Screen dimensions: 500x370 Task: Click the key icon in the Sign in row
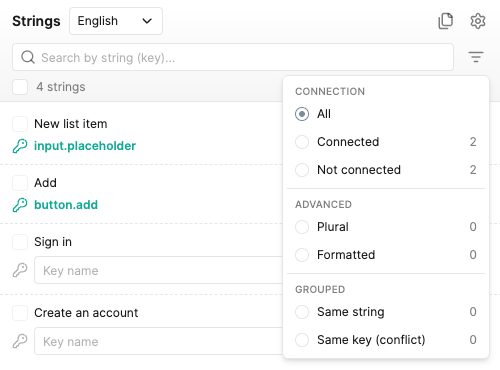20,270
